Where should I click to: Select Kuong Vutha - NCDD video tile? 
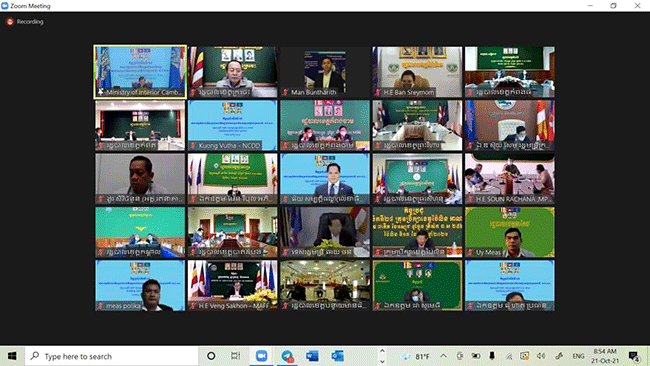click(x=232, y=125)
